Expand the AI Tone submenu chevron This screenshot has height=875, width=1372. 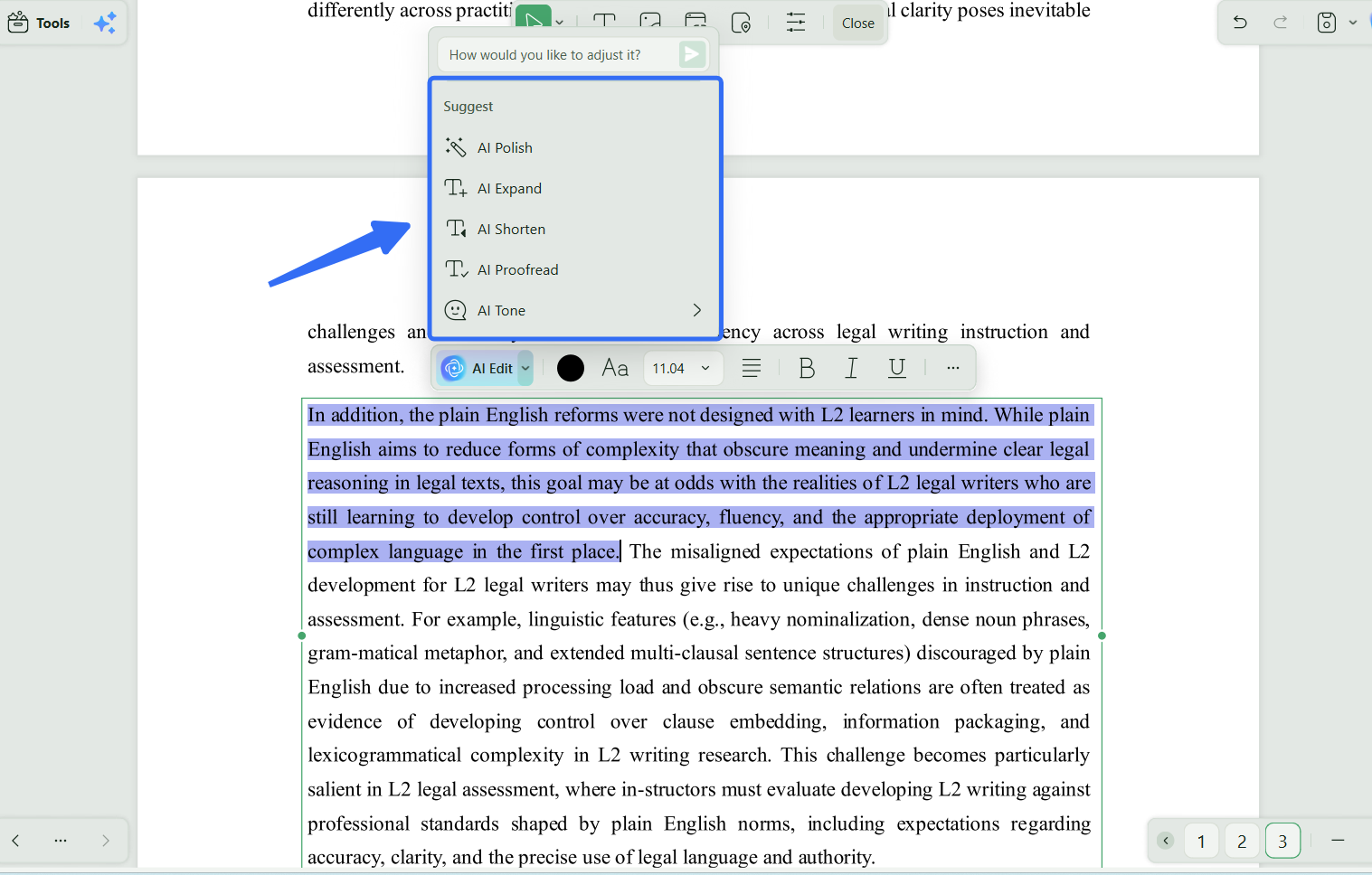coord(696,310)
